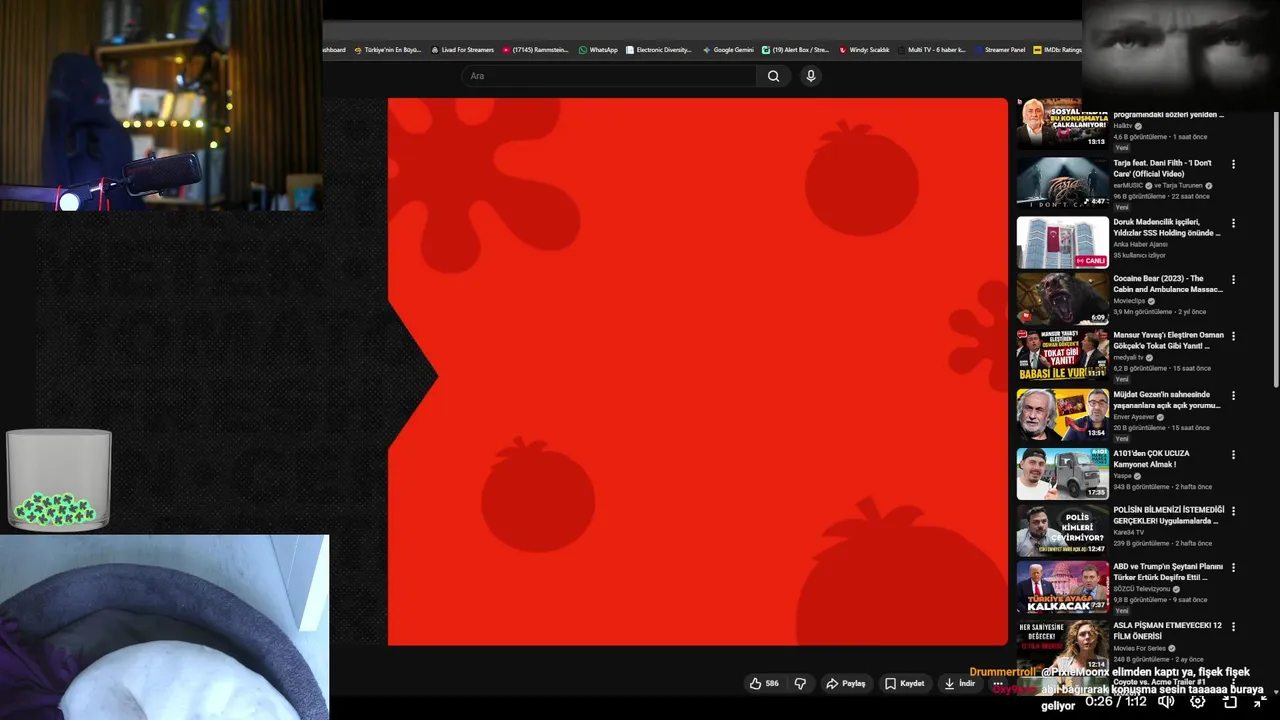
Task: Open the player settings gear
Action: coord(1198,702)
